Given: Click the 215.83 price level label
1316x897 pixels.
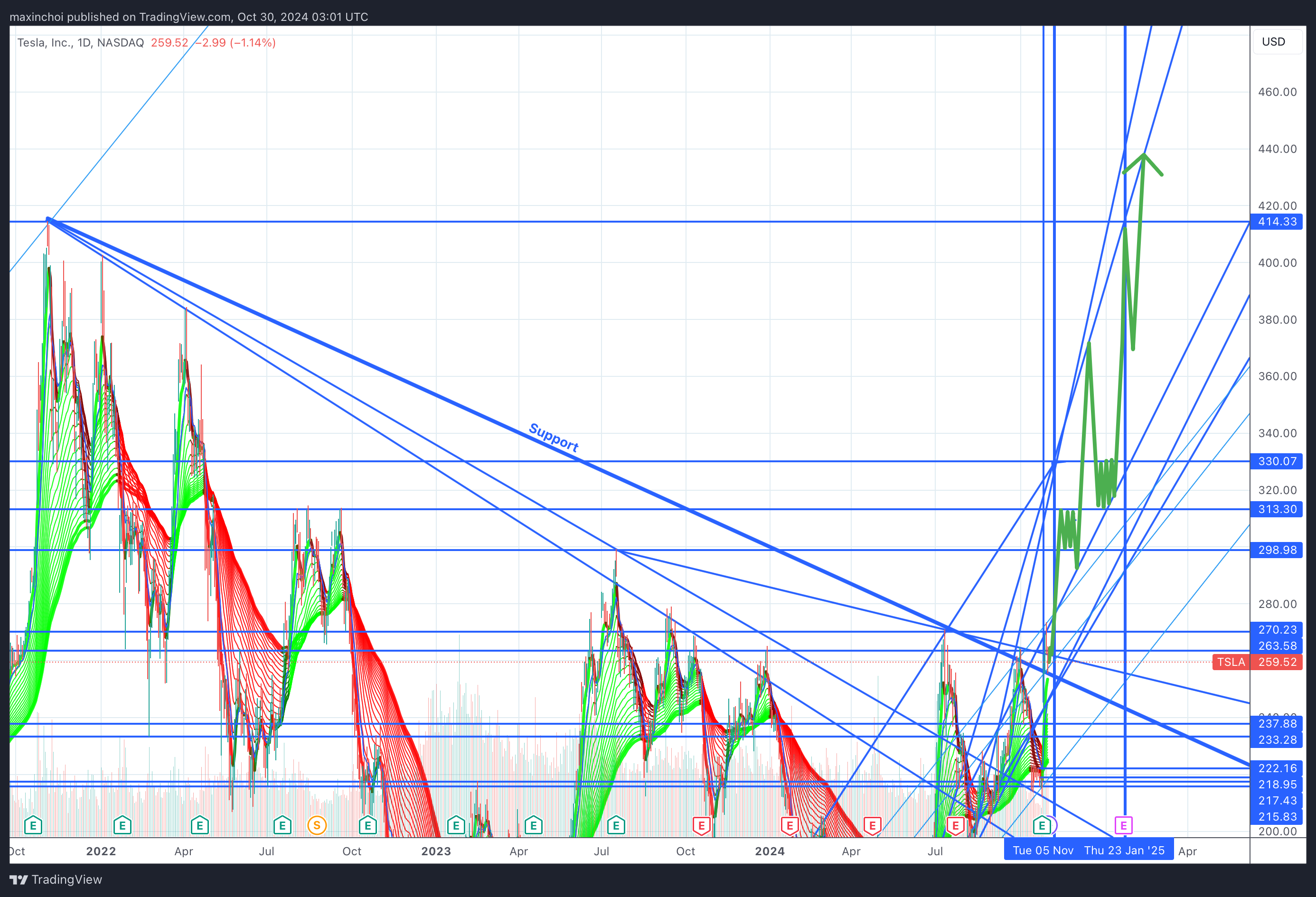Looking at the screenshot, I should click(x=1277, y=817).
